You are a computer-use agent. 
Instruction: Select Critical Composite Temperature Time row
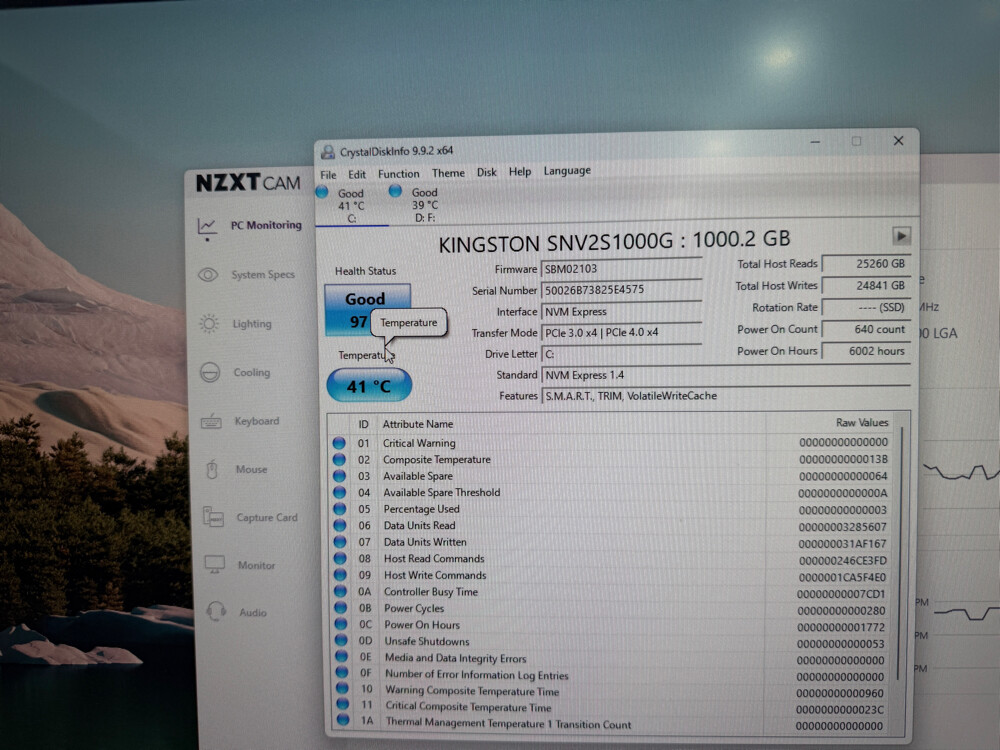pyautogui.click(x=611, y=707)
